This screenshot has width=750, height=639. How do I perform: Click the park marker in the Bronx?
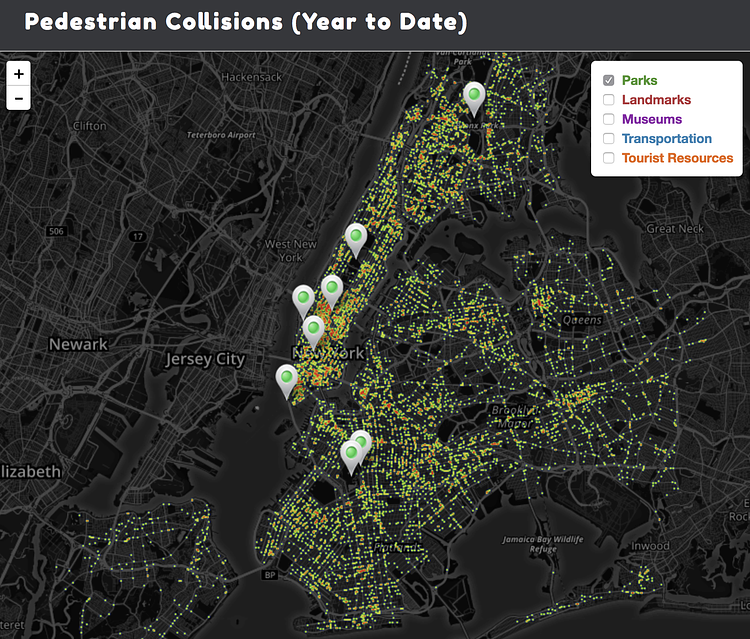(474, 99)
